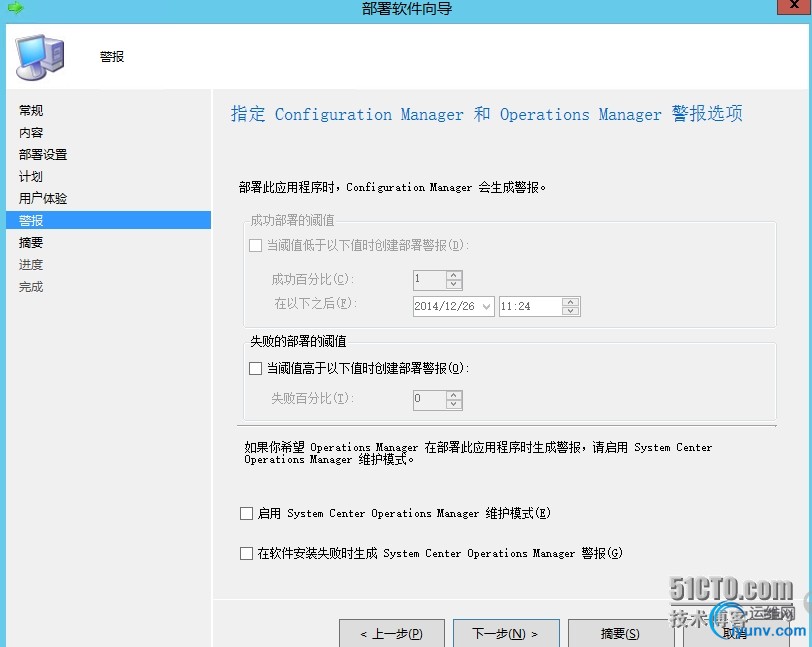Click the green arrow wizard title icon

point(16,8)
